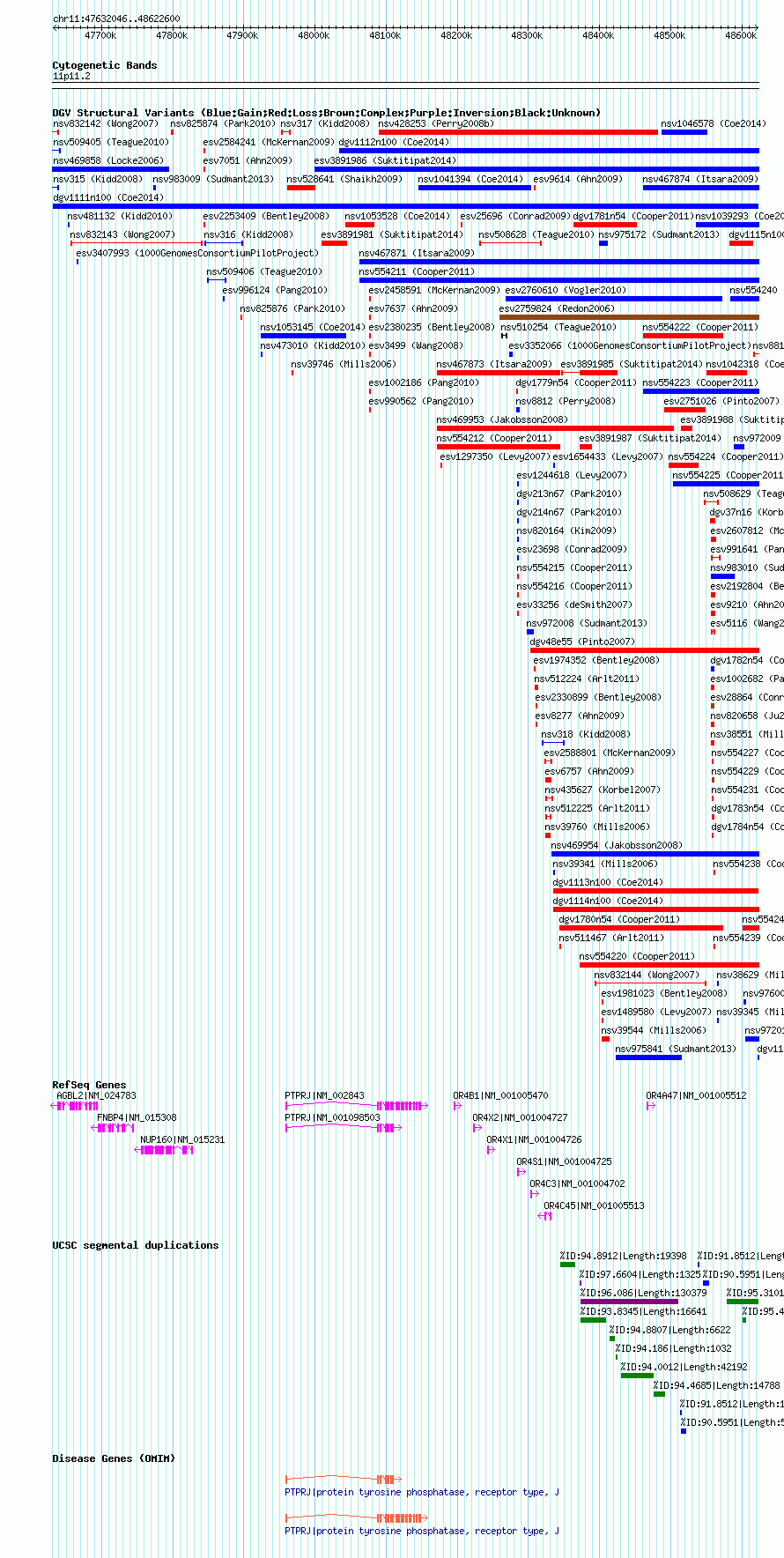Open gene OR4C3|NM_001004702
Viewport: 784px width, 1558px height.
577,1183
